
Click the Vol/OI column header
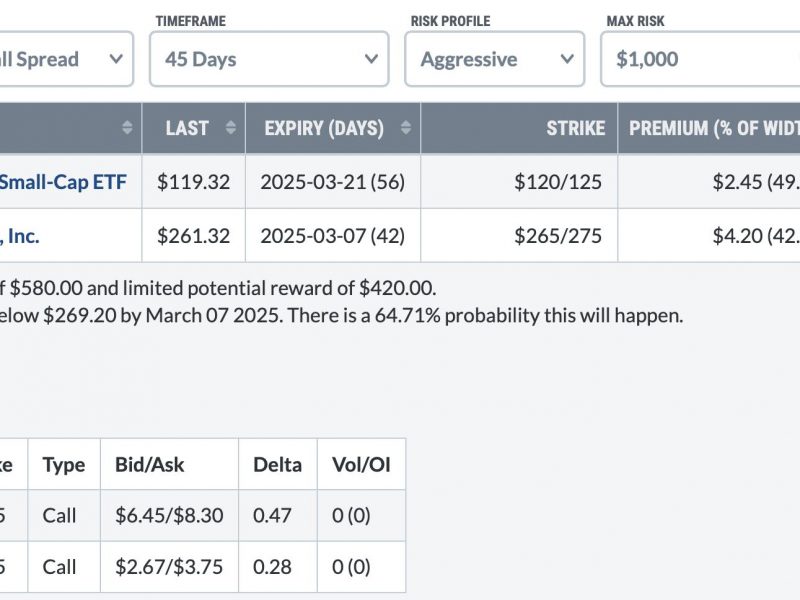pyautogui.click(x=361, y=464)
